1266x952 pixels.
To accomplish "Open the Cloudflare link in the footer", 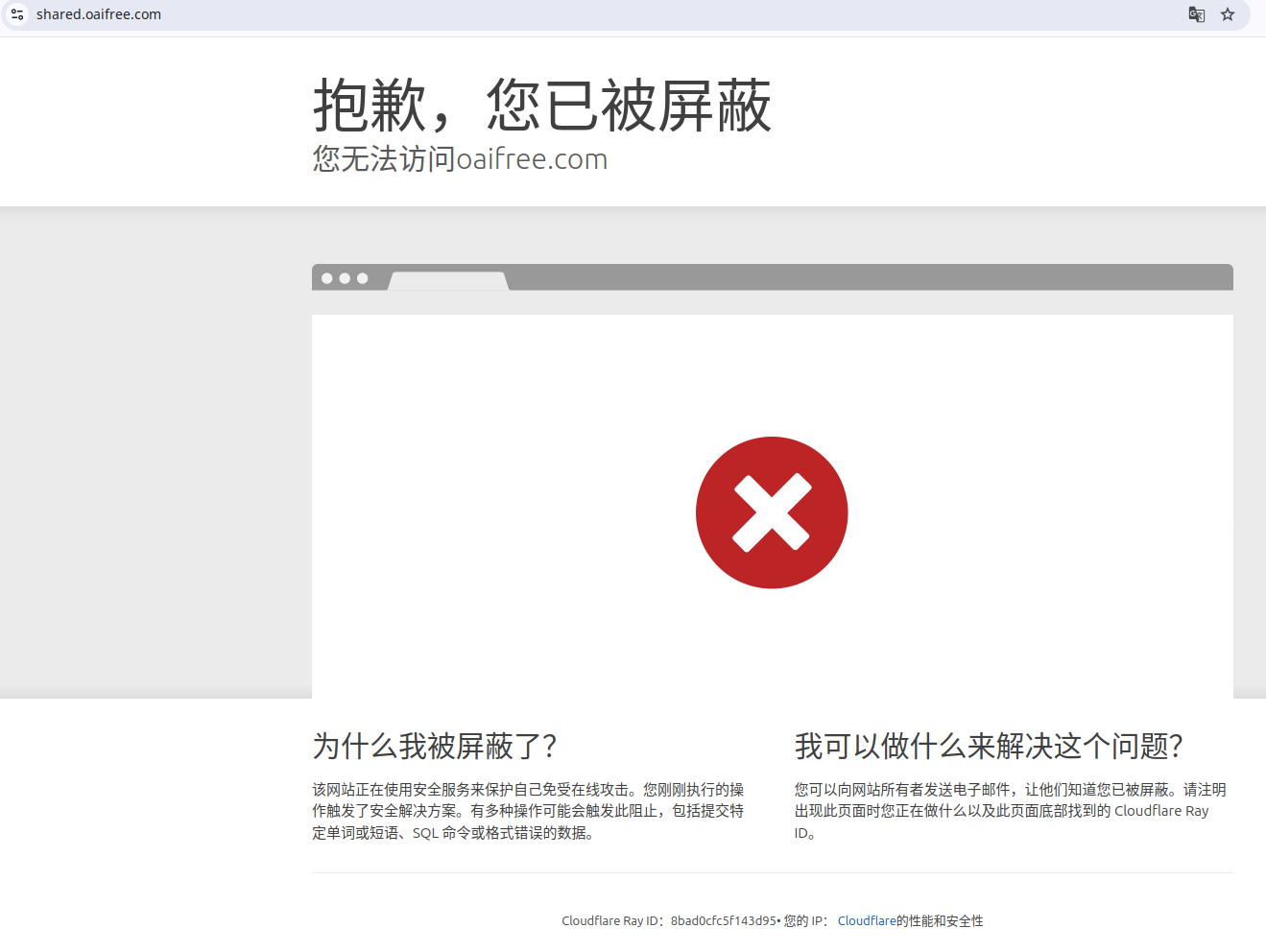I will click(867, 921).
